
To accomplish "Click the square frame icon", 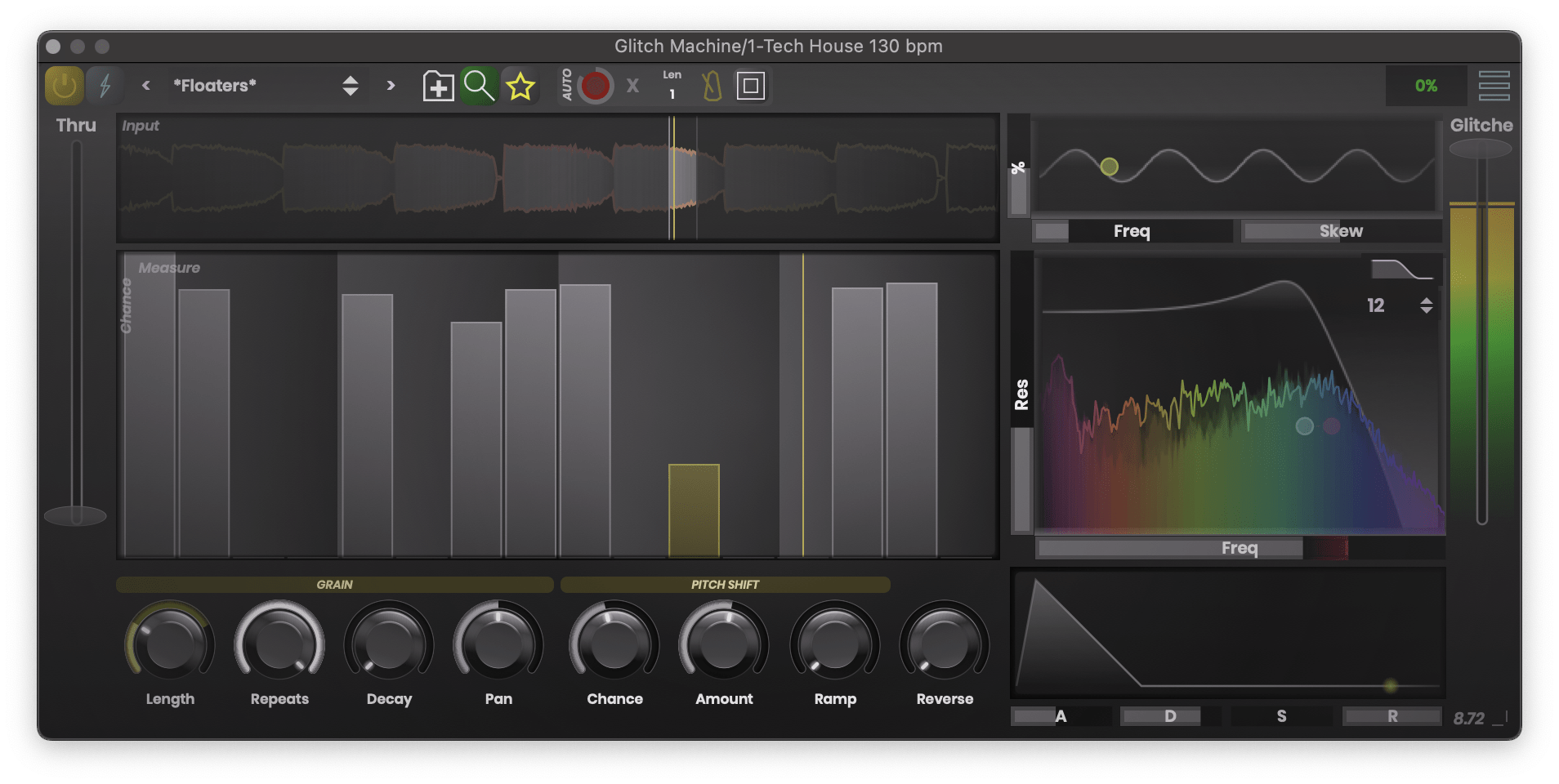I will click(x=751, y=86).
